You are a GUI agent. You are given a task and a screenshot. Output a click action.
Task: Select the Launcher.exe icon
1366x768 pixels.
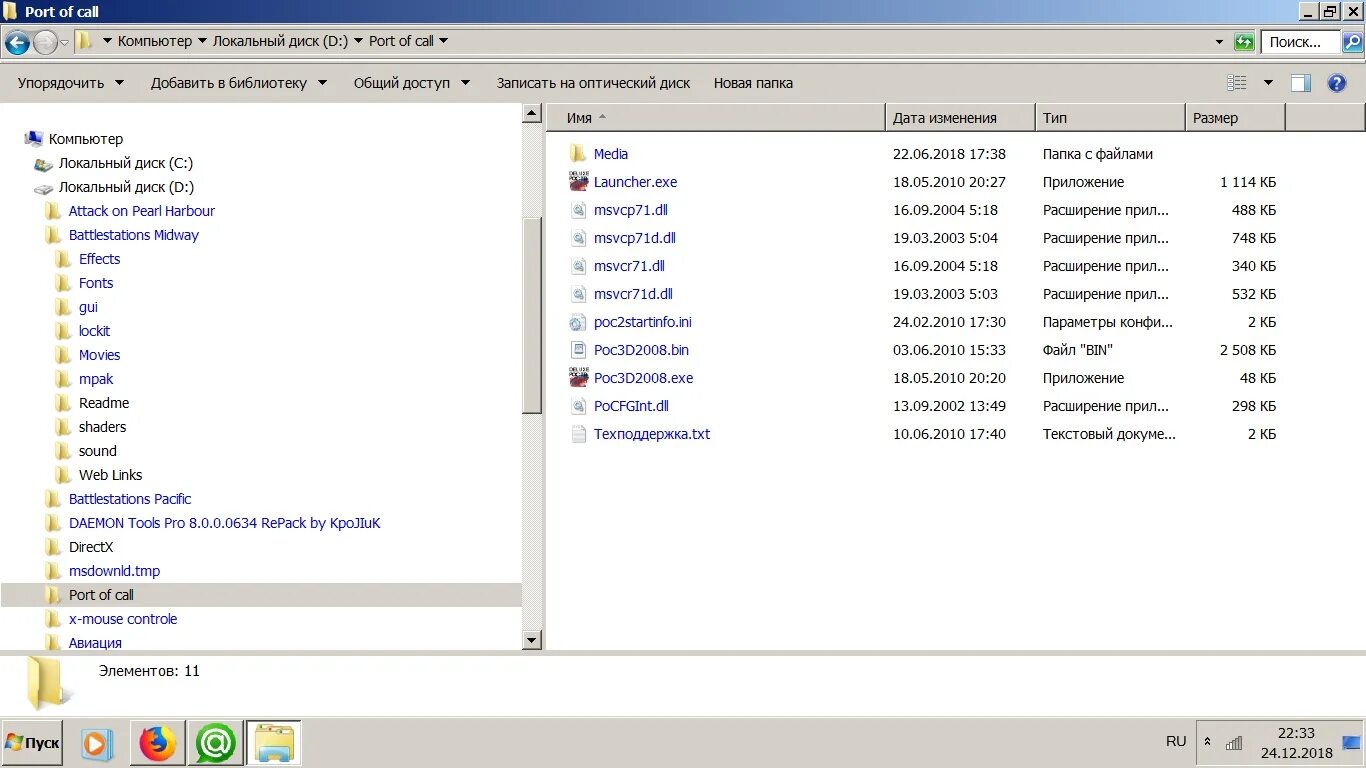pos(578,182)
